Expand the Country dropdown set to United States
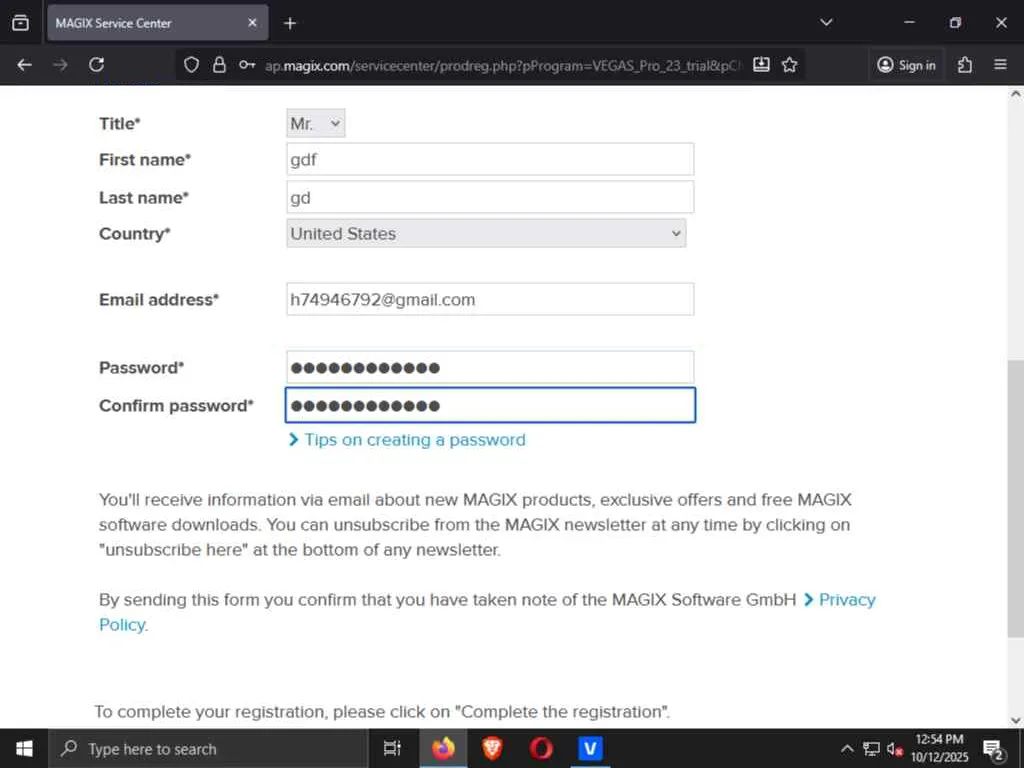This screenshot has height=768, width=1024. [x=486, y=233]
